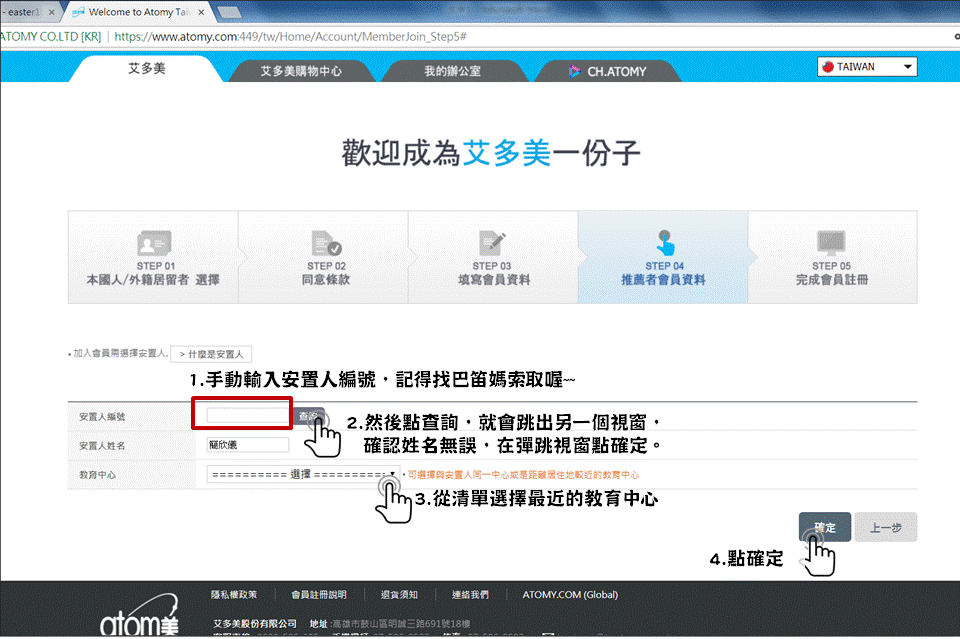Click the STEP 02 document check icon
Screen dimensions: 960x639
coord(326,243)
